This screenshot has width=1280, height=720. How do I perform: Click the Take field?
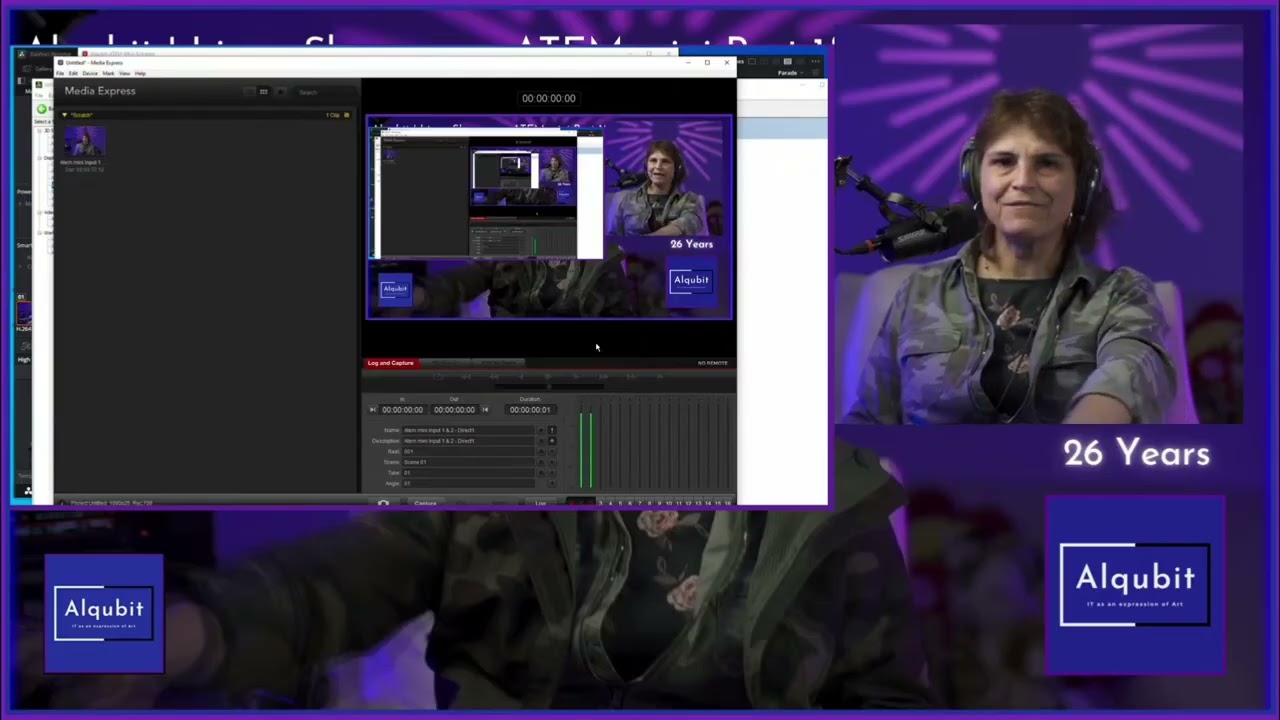[x=468, y=473]
